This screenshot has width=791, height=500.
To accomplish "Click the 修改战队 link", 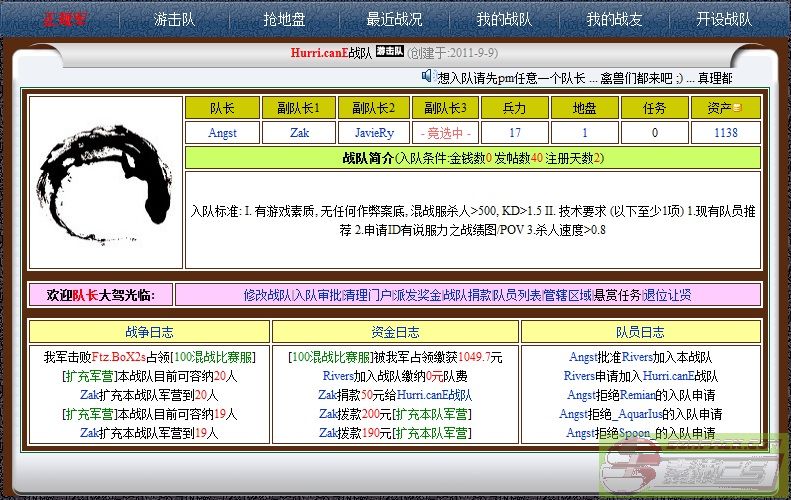I will pos(267,295).
